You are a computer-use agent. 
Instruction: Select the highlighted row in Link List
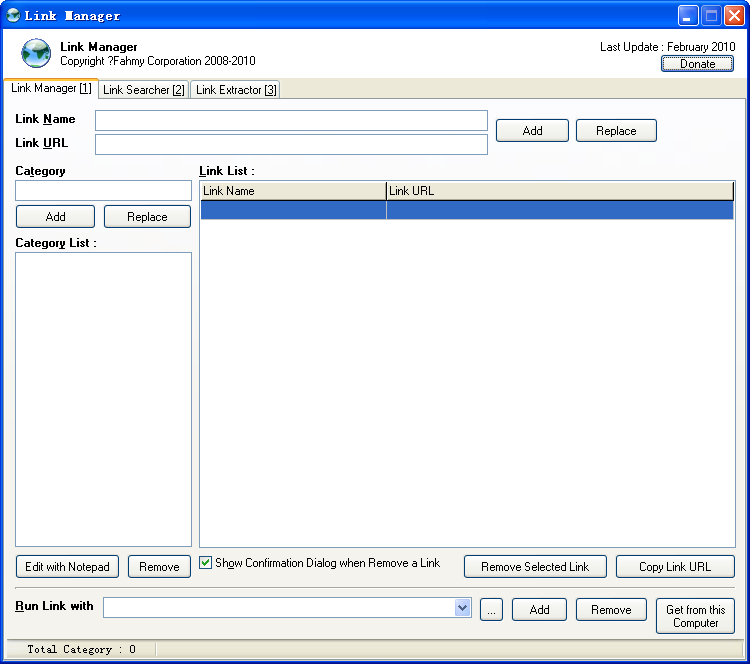coord(467,210)
